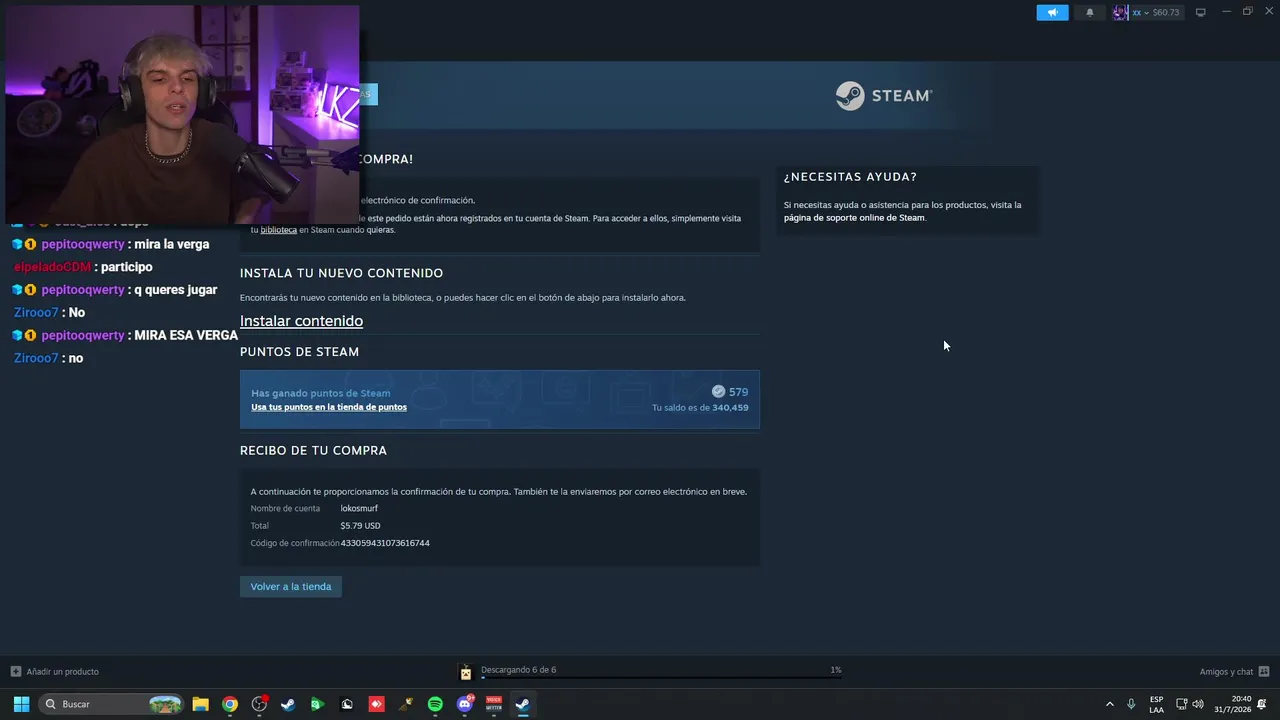Viewport: 1280px width, 720px height.
Task: Open the volume tray icon
Action: (x=1198, y=704)
